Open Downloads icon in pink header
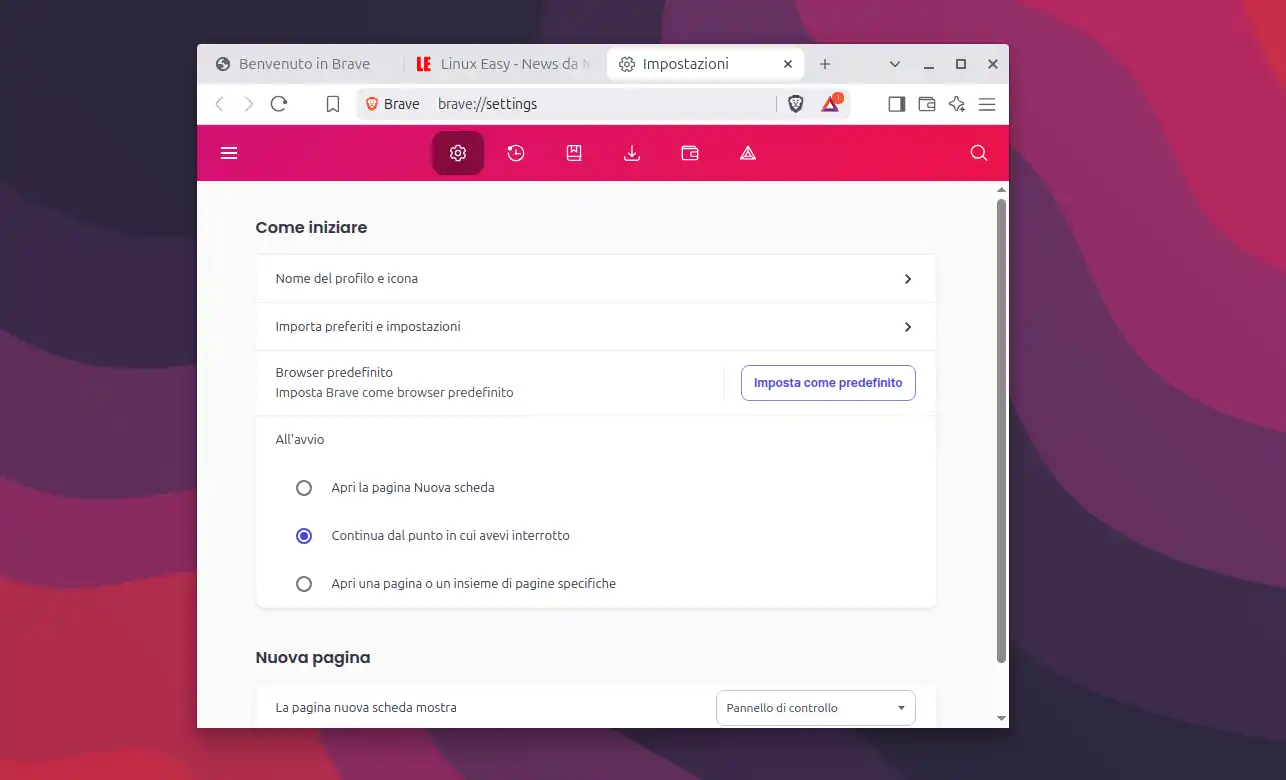Image resolution: width=1286 pixels, height=780 pixels. pos(632,153)
